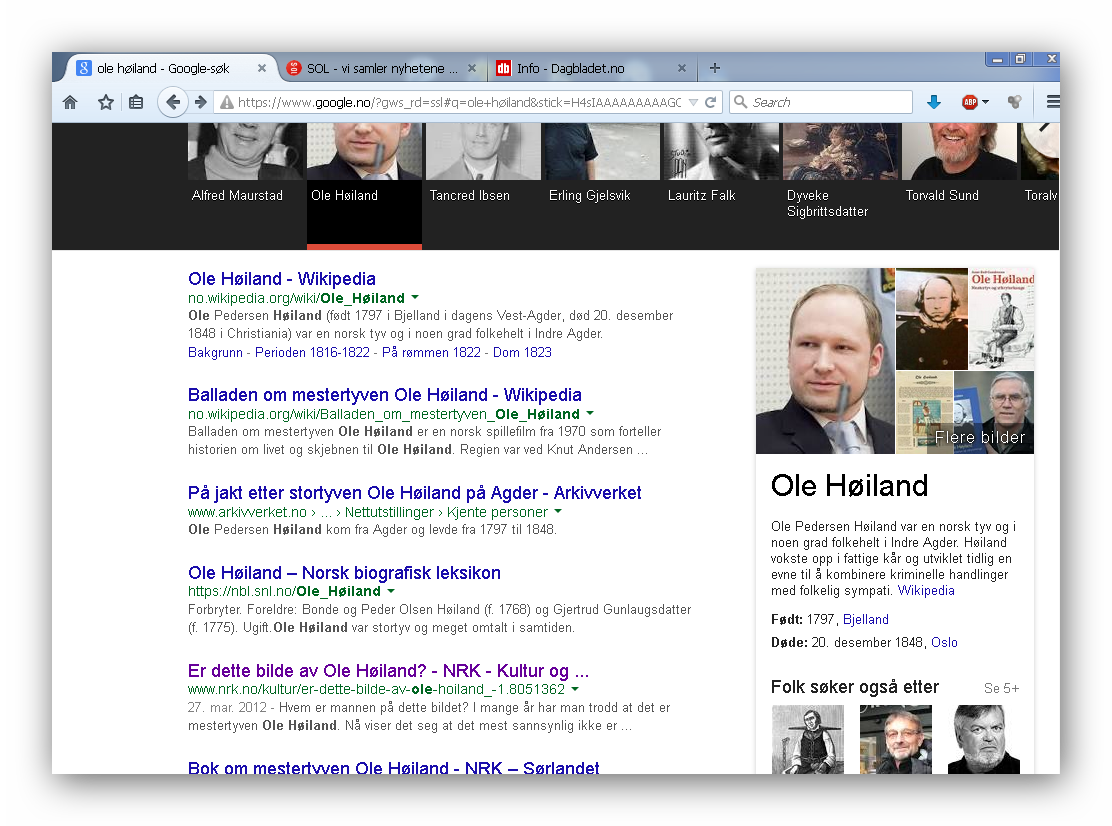
Task: Open the bookmarks list icon
Action: click(136, 102)
